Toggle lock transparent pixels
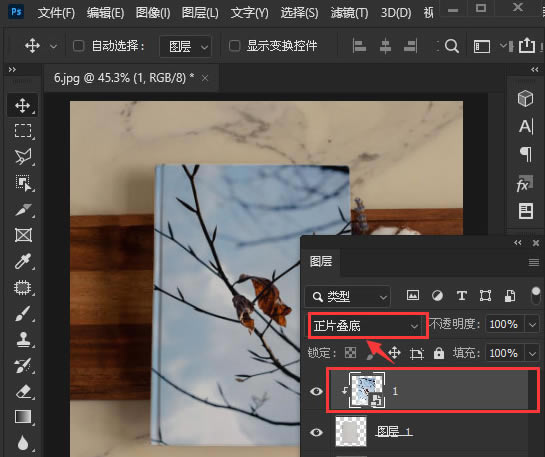 [x=350, y=353]
